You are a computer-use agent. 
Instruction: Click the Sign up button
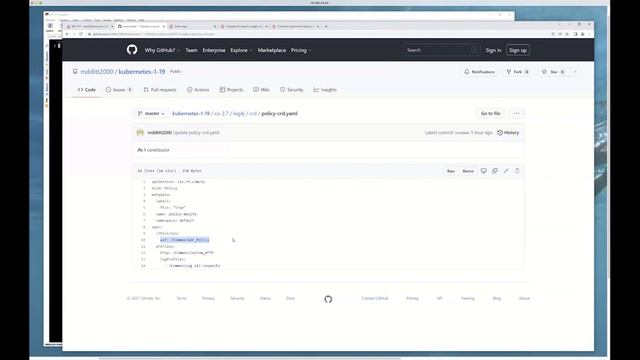pos(518,50)
